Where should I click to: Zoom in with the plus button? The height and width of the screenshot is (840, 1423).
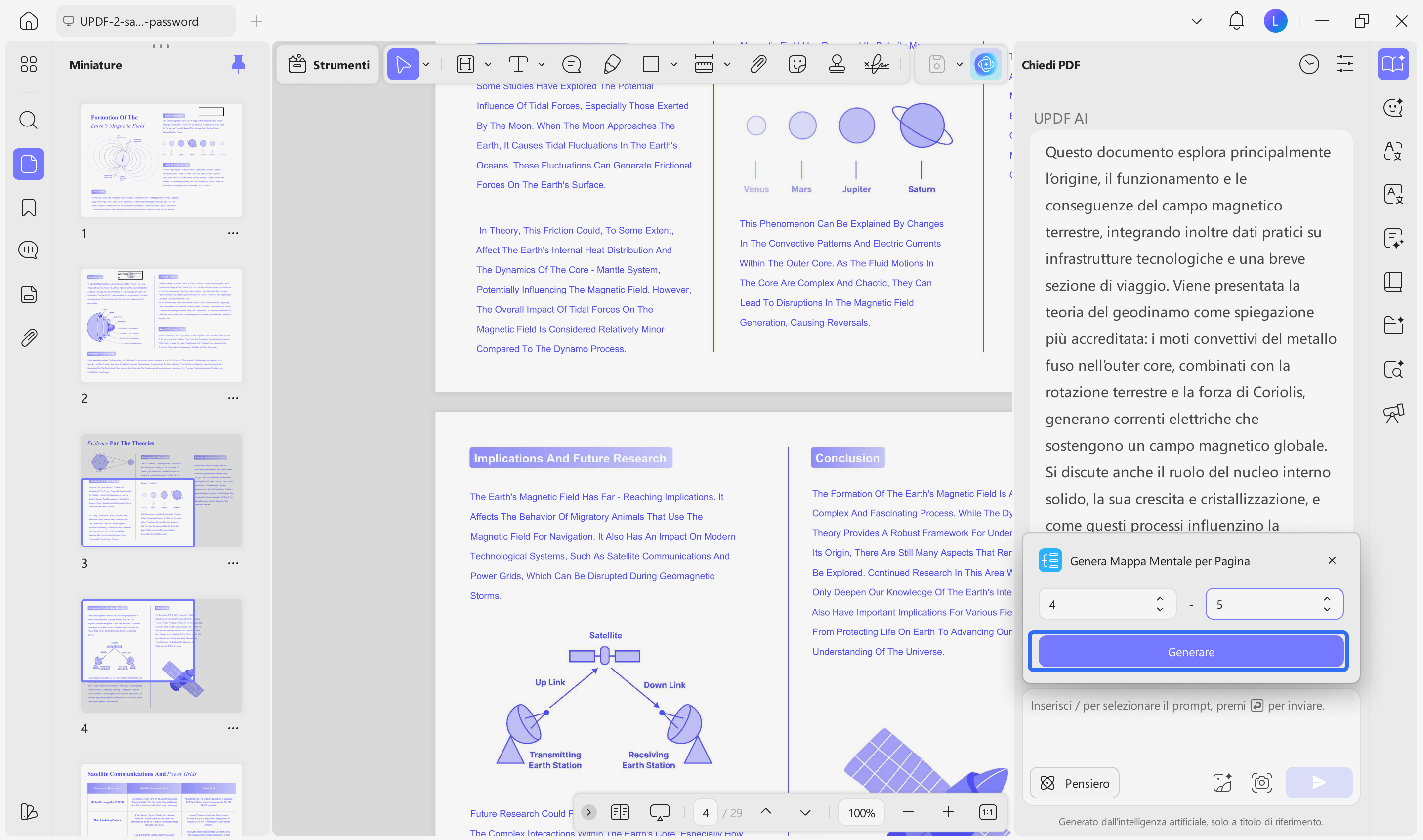pos(948,813)
